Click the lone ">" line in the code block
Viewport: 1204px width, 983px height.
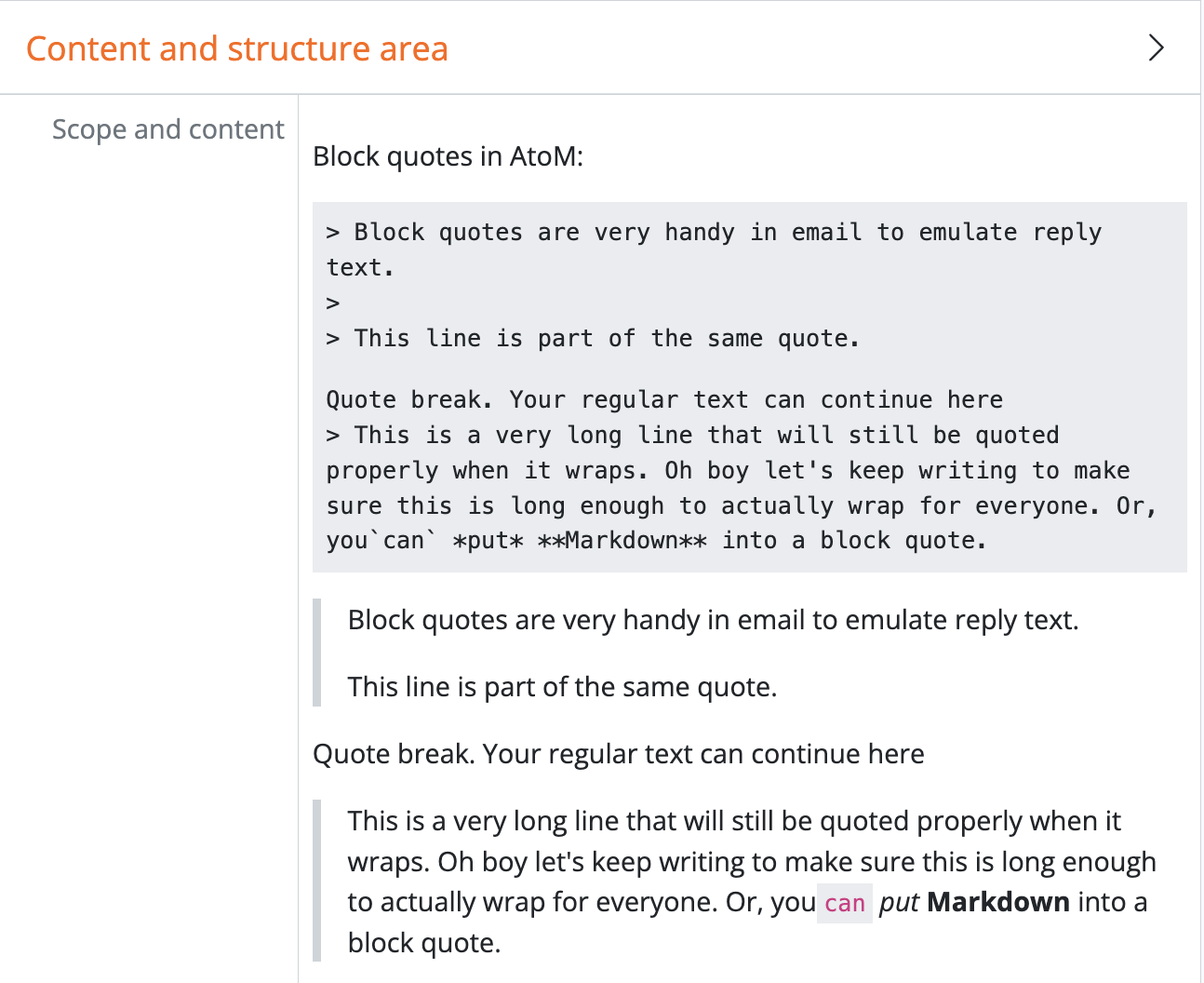coord(333,303)
